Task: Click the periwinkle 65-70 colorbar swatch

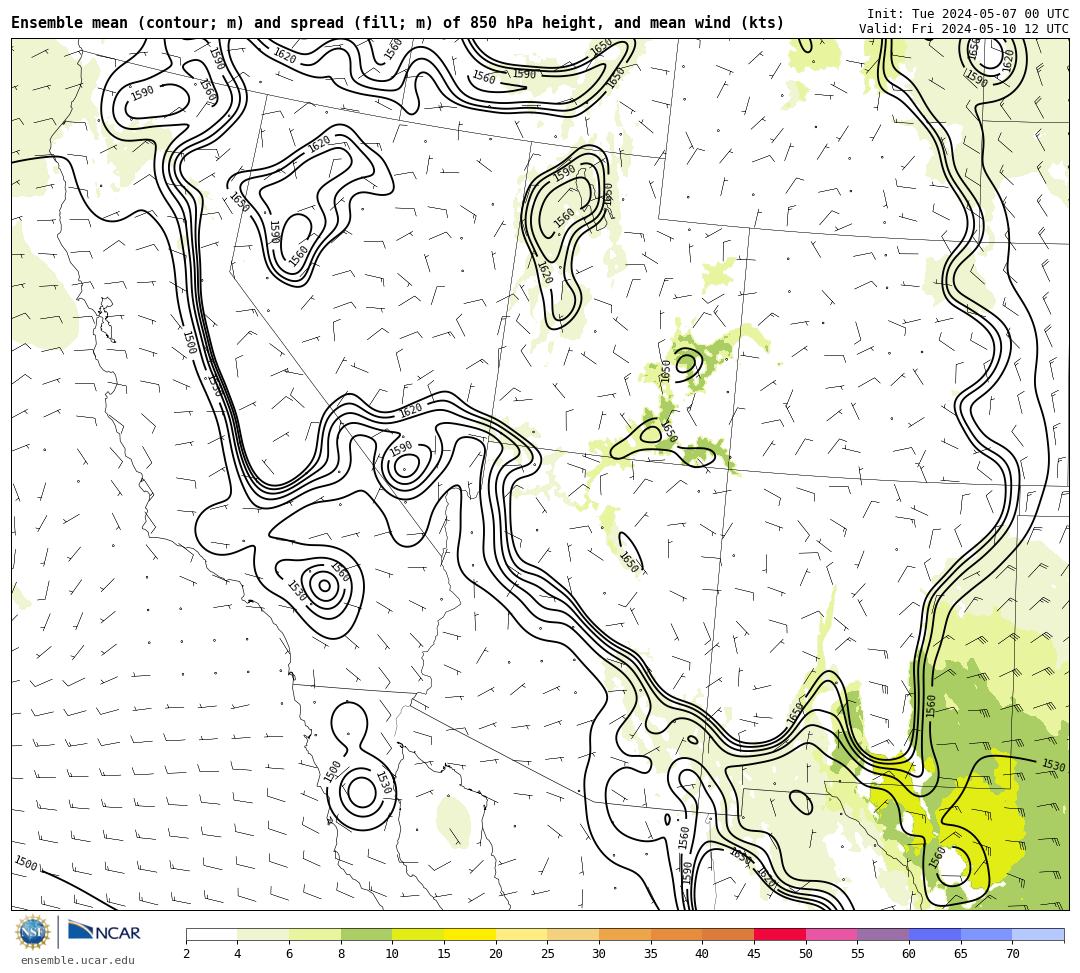Action: click(986, 934)
